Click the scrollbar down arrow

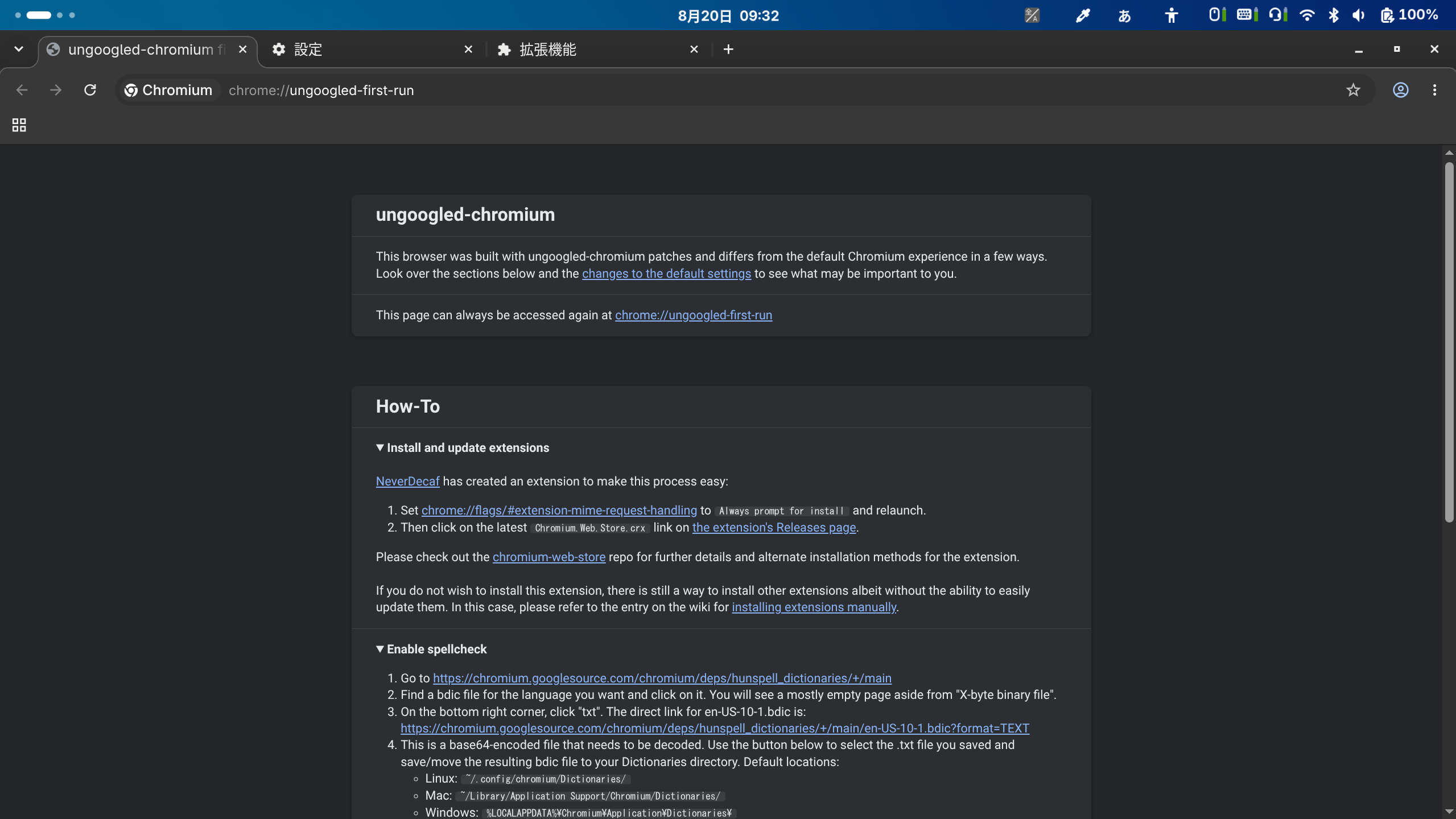(1449, 811)
